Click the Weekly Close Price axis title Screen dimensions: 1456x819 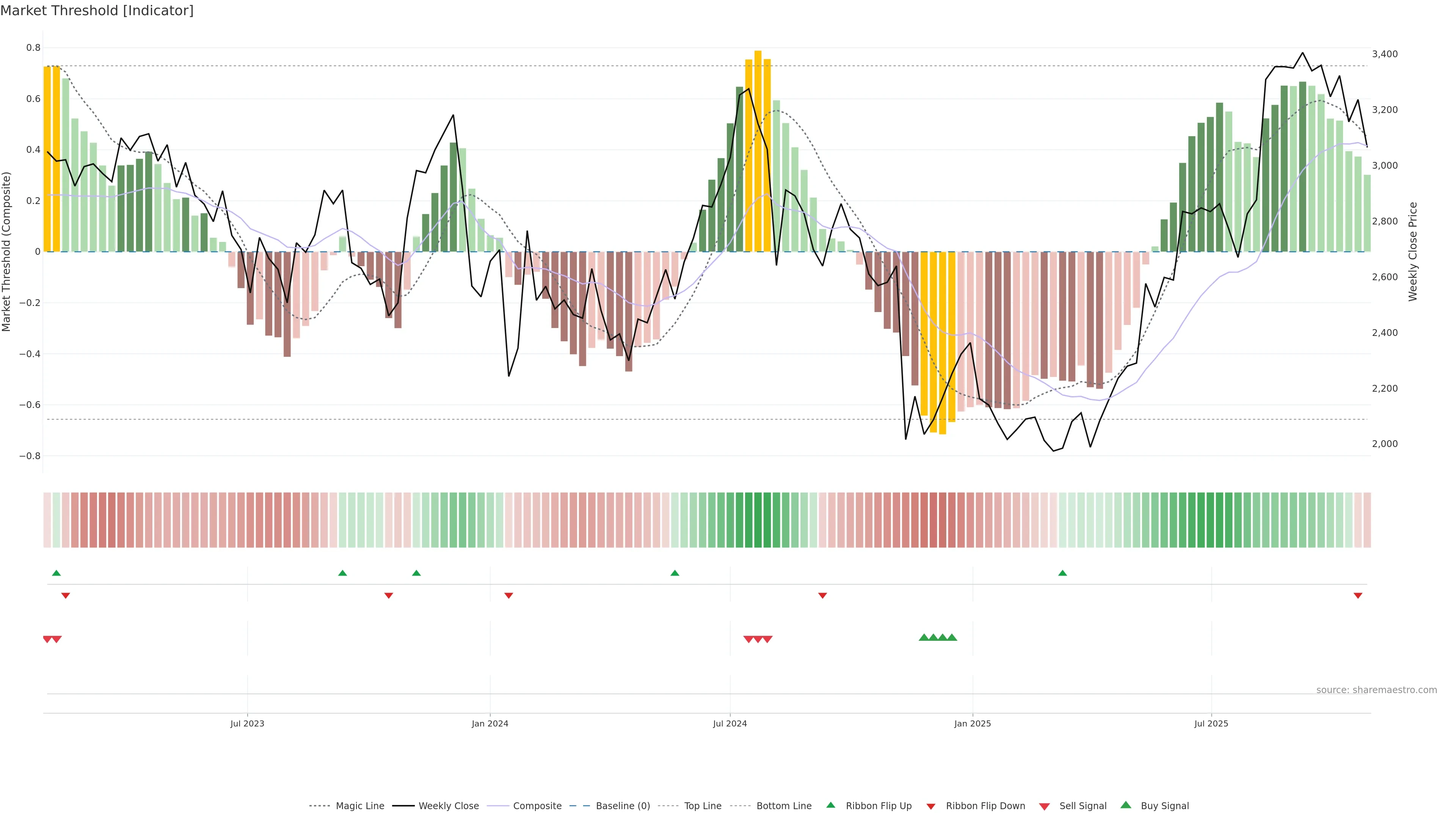click(1413, 251)
